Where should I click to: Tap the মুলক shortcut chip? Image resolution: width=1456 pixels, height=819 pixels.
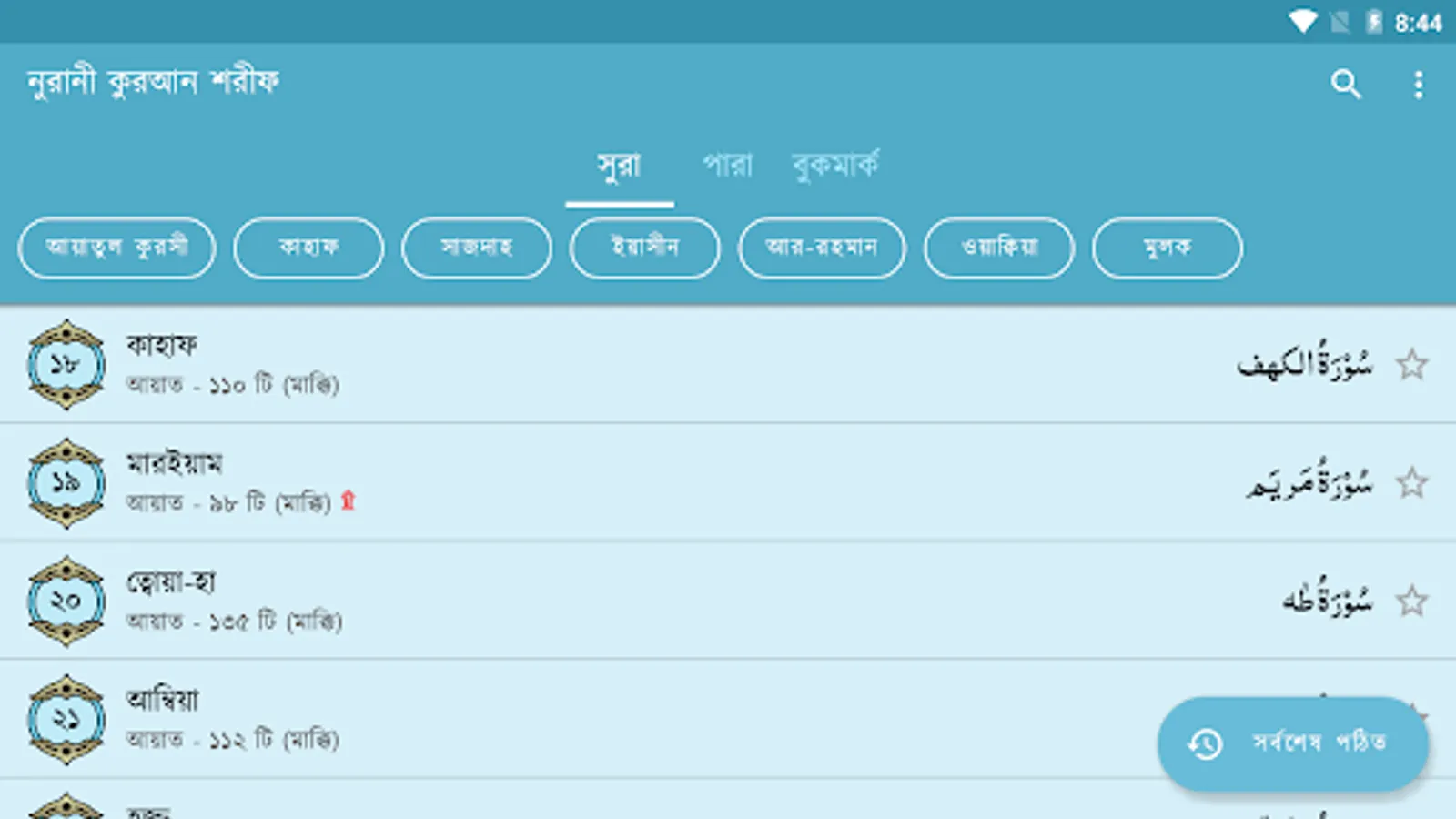coord(1167,248)
